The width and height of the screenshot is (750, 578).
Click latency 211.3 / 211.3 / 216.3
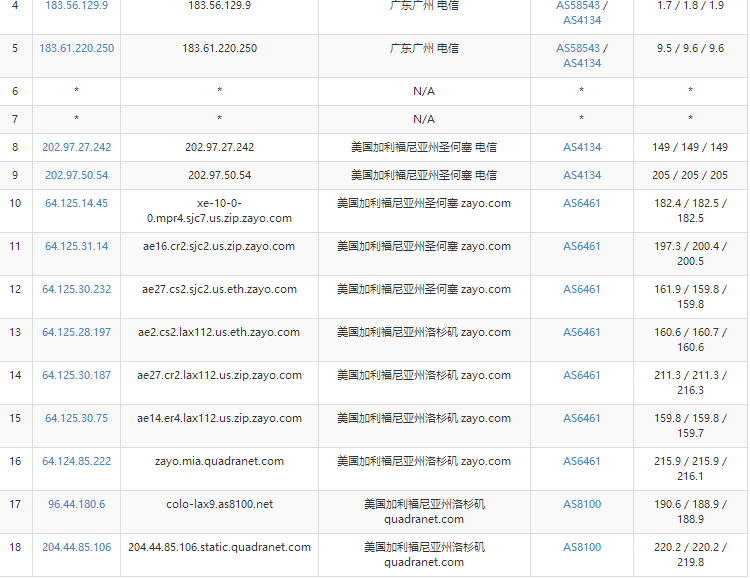coord(690,383)
